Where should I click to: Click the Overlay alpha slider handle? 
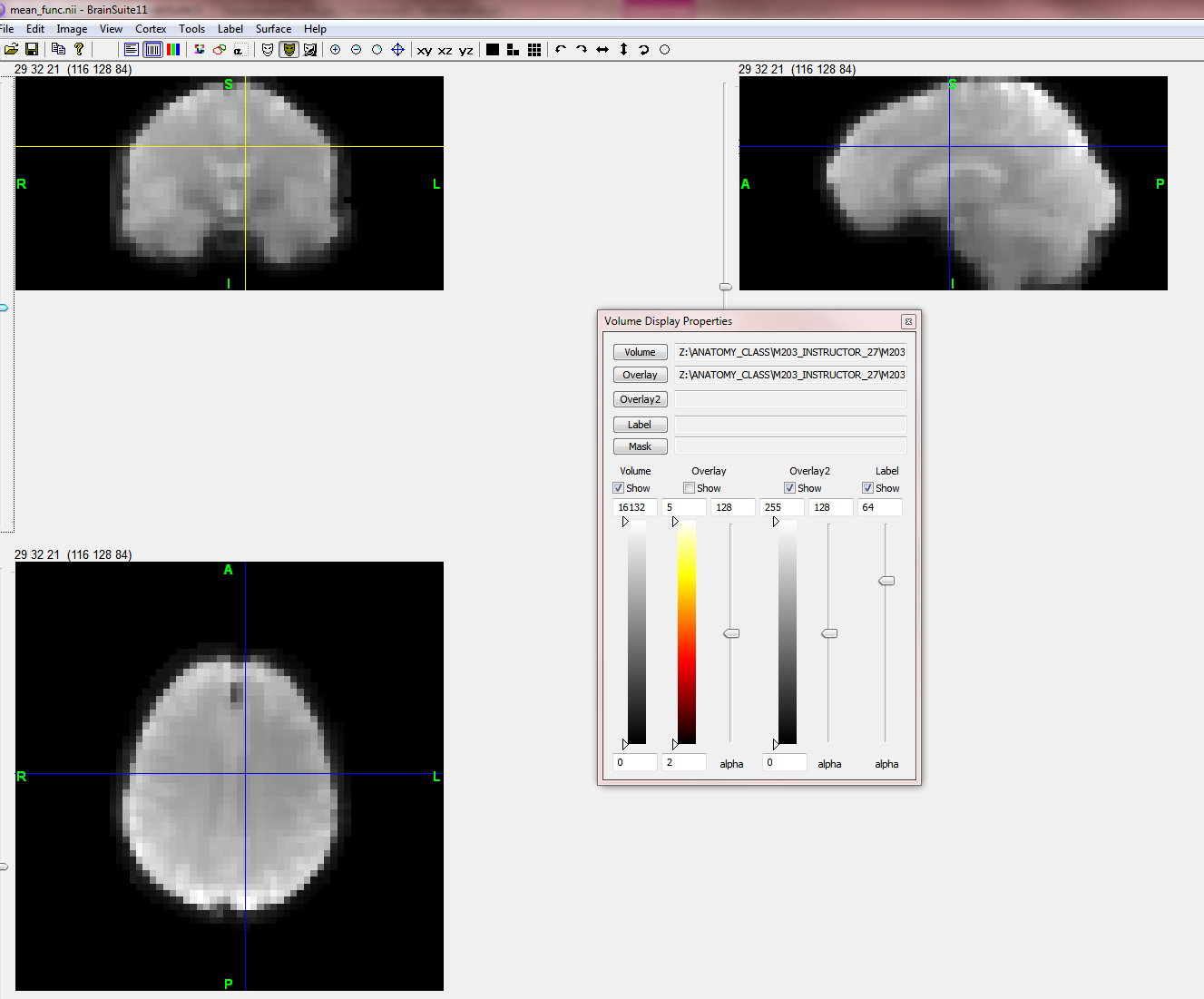731,633
